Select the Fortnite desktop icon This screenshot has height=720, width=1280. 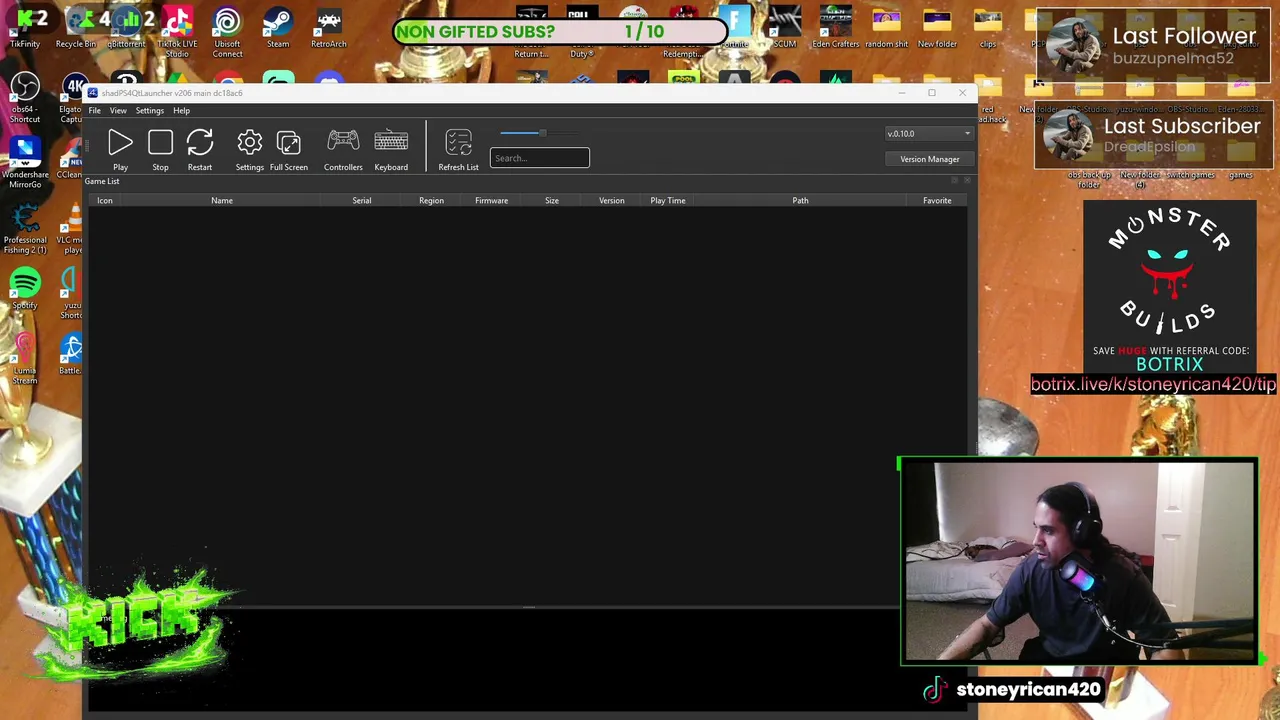pyautogui.click(x=735, y=28)
